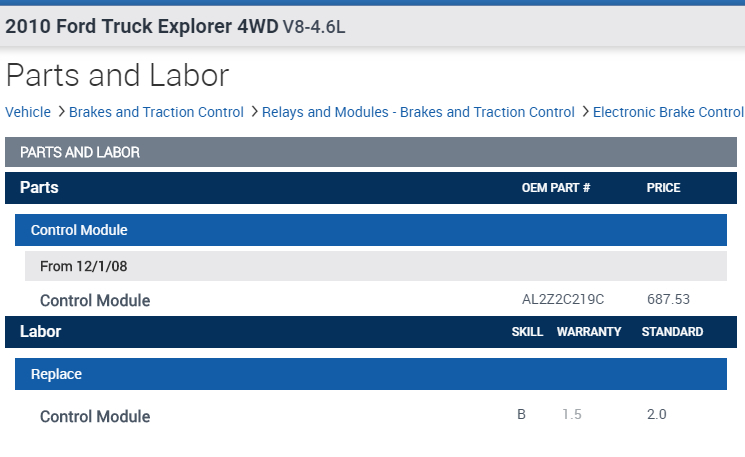Click the 687.53 price value
The width and height of the screenshot is (745, 457).
click(x=669, y=300)
